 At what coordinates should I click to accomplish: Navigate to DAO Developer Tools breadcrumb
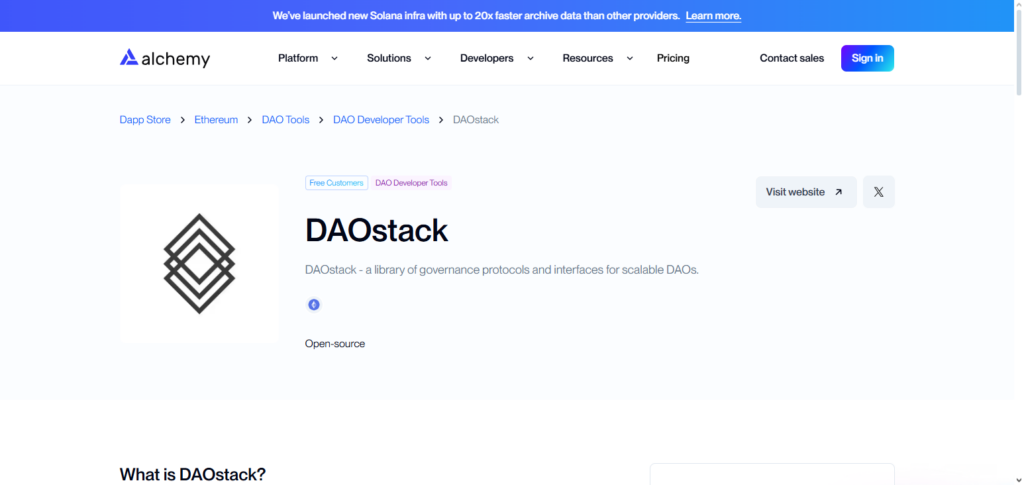coord(381,119)
